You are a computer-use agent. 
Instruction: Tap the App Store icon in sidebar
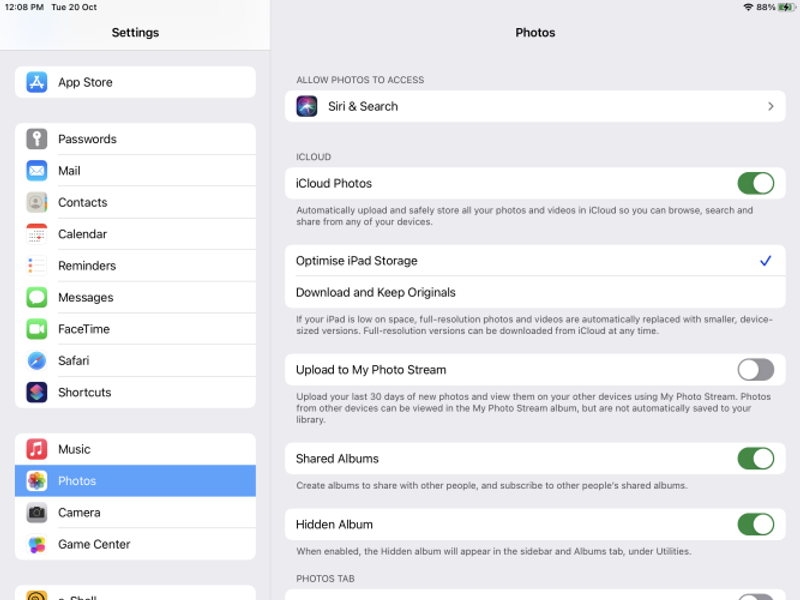pos(37,82)
